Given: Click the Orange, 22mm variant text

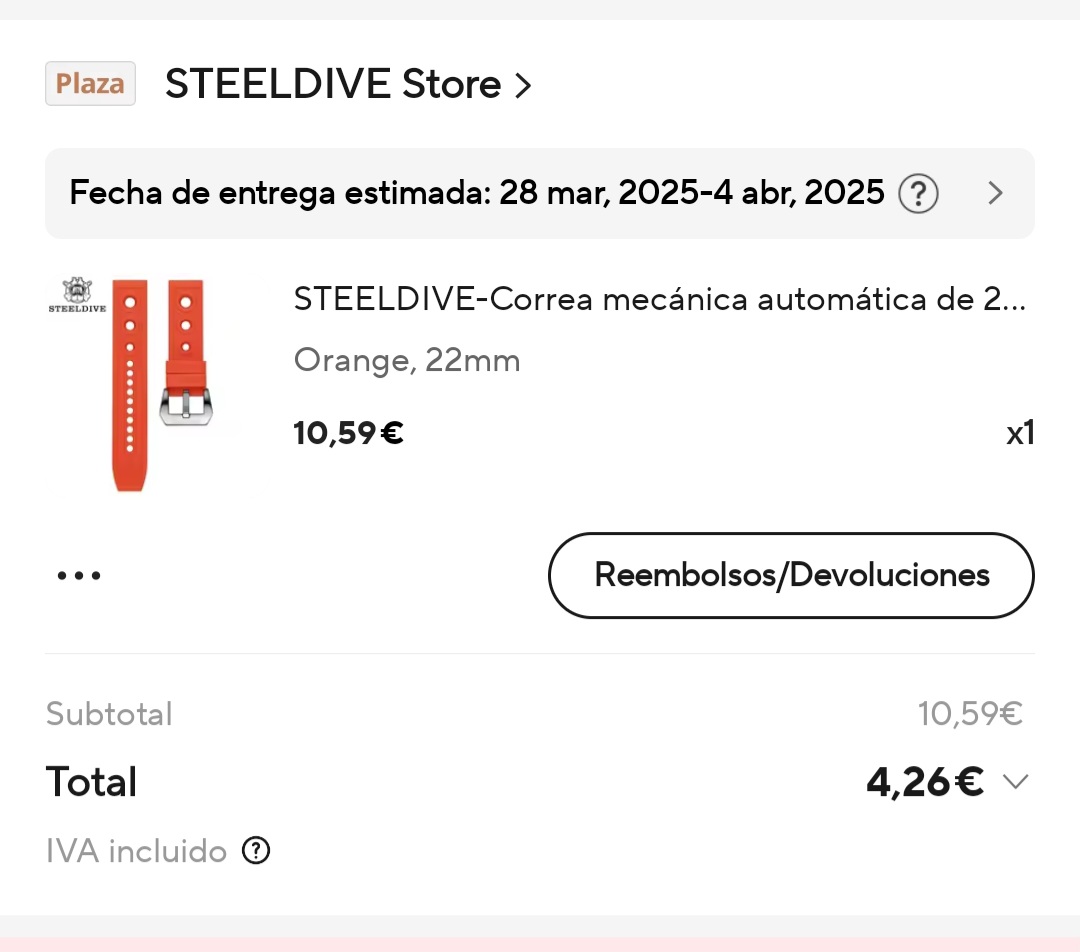Looking at the screenshot, I should tap(407, 360).
